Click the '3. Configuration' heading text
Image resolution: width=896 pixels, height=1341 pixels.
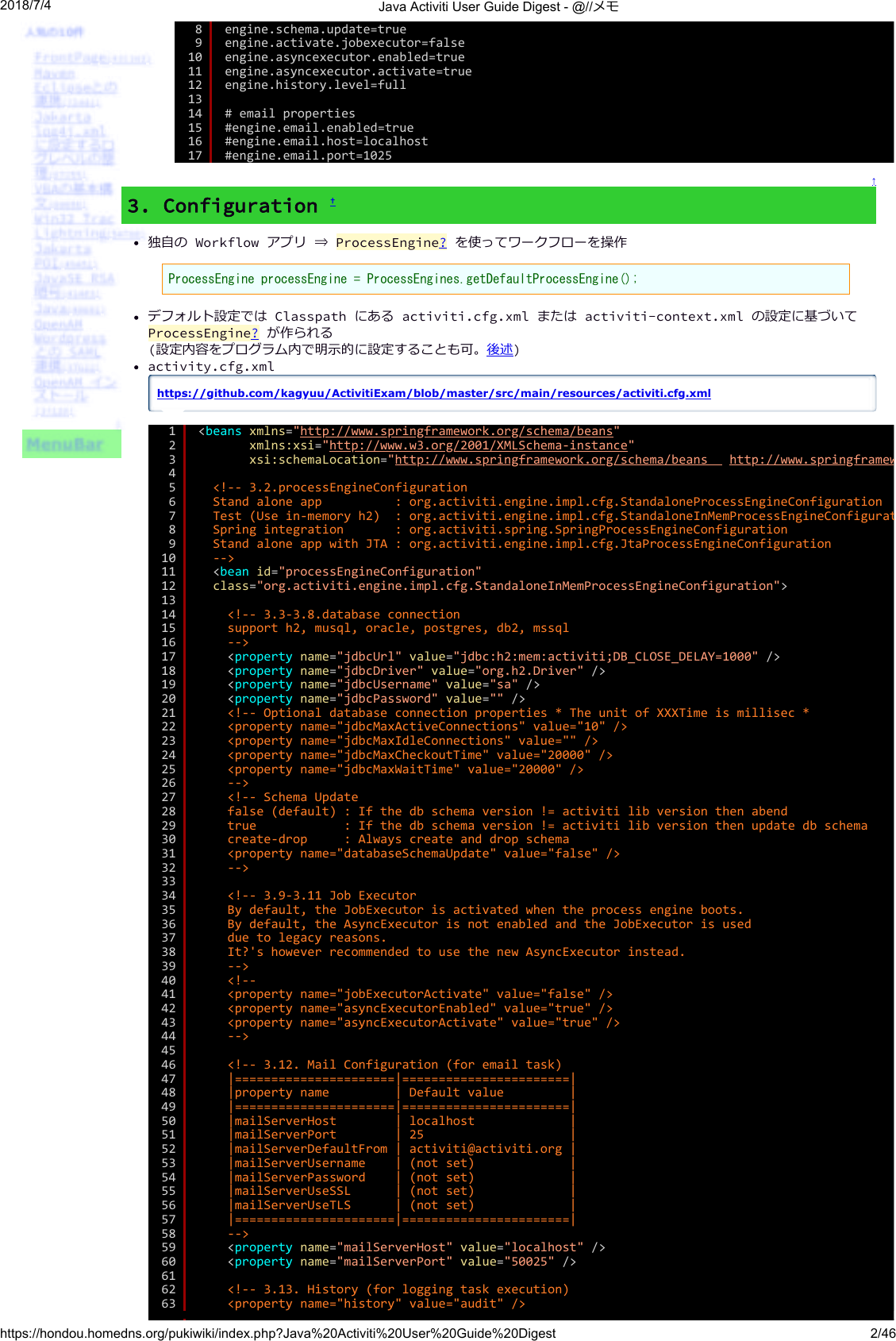point(223,206)
